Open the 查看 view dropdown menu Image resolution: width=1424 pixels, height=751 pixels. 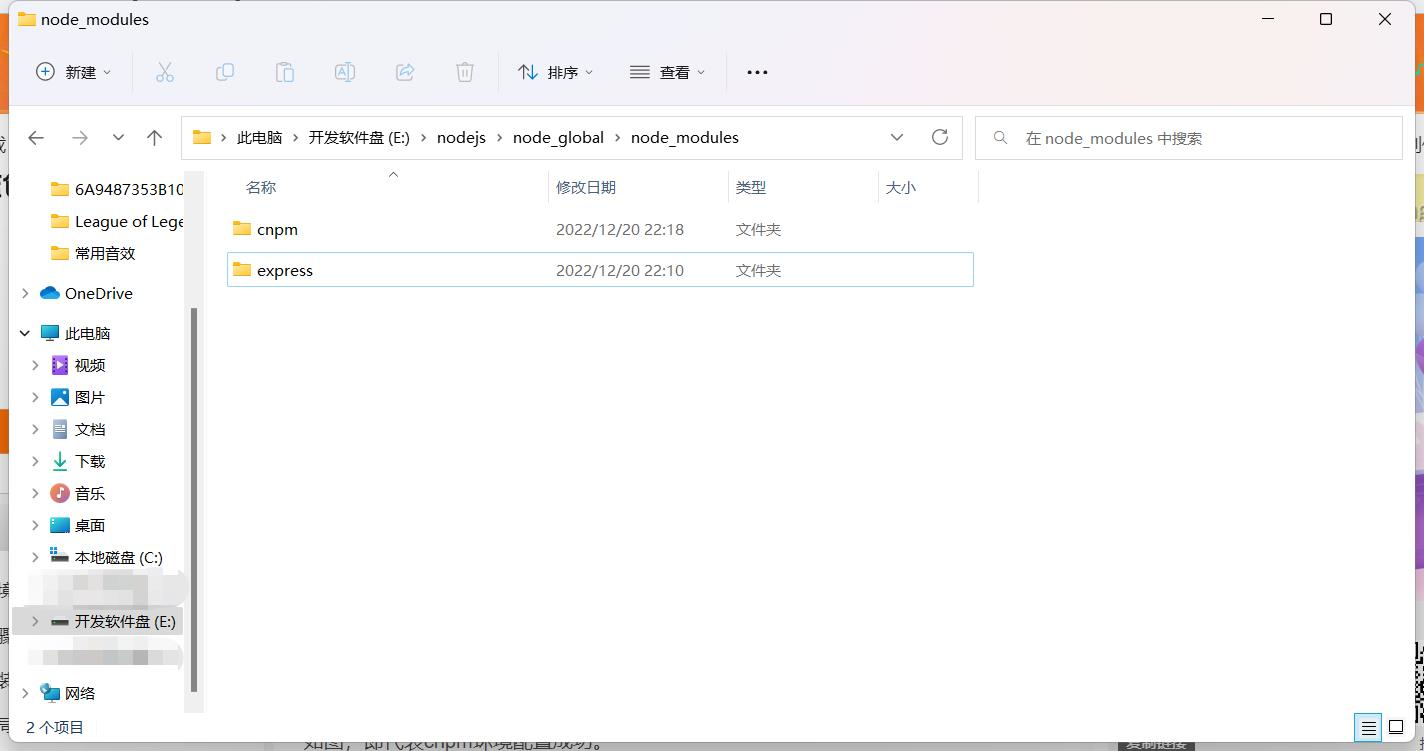click(667, 72)
